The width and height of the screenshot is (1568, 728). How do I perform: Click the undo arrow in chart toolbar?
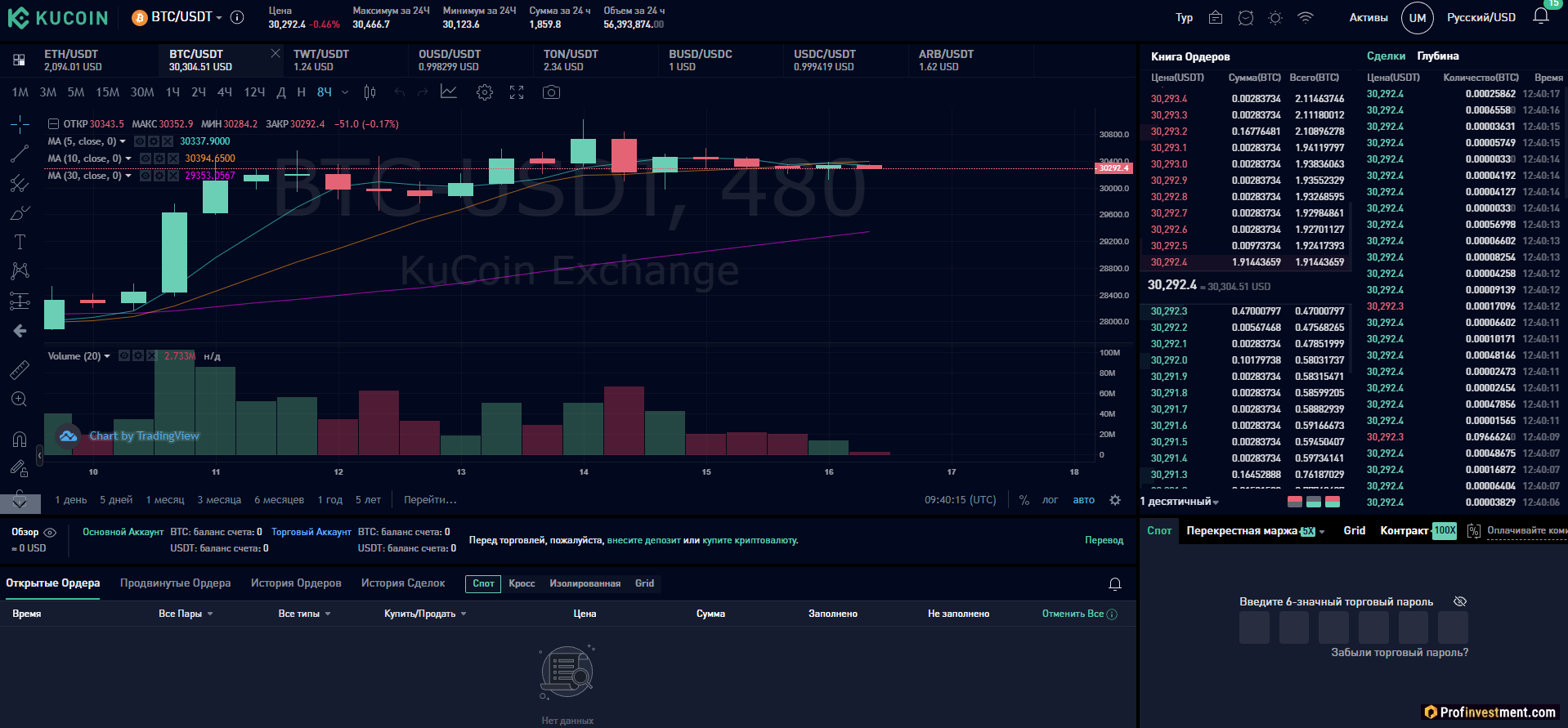(399, 92)
